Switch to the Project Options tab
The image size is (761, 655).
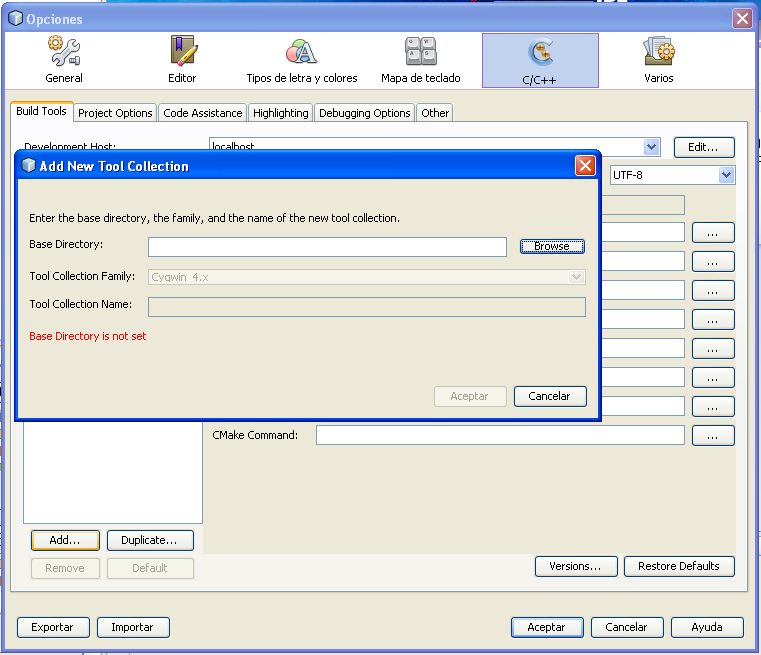tap(115, 113)
